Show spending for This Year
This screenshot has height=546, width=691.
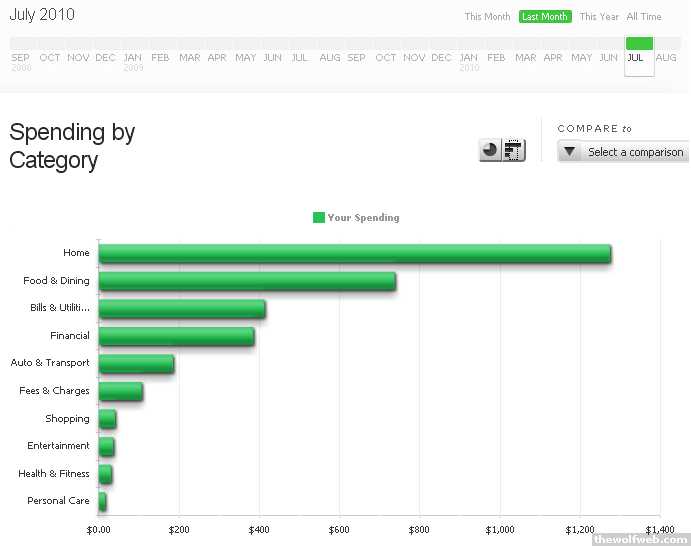[599, 17]
